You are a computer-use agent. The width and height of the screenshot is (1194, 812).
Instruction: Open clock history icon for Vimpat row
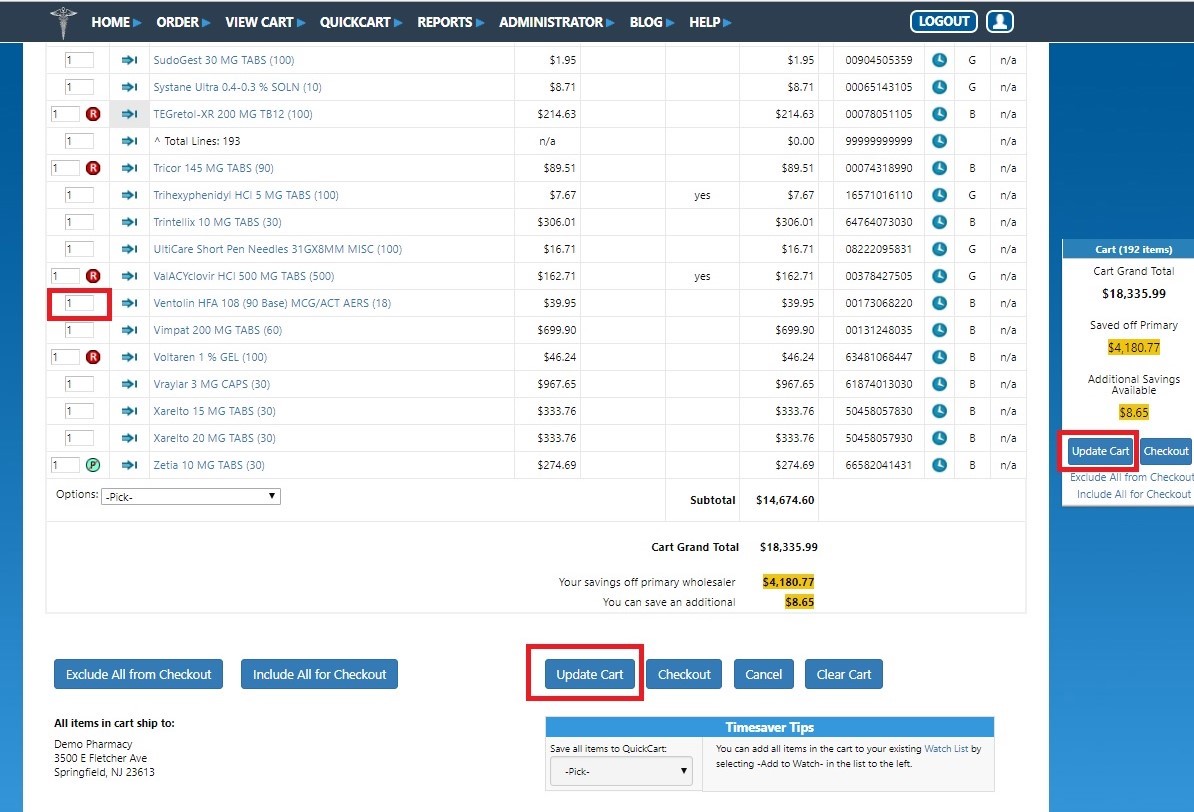tap(940, 330)
